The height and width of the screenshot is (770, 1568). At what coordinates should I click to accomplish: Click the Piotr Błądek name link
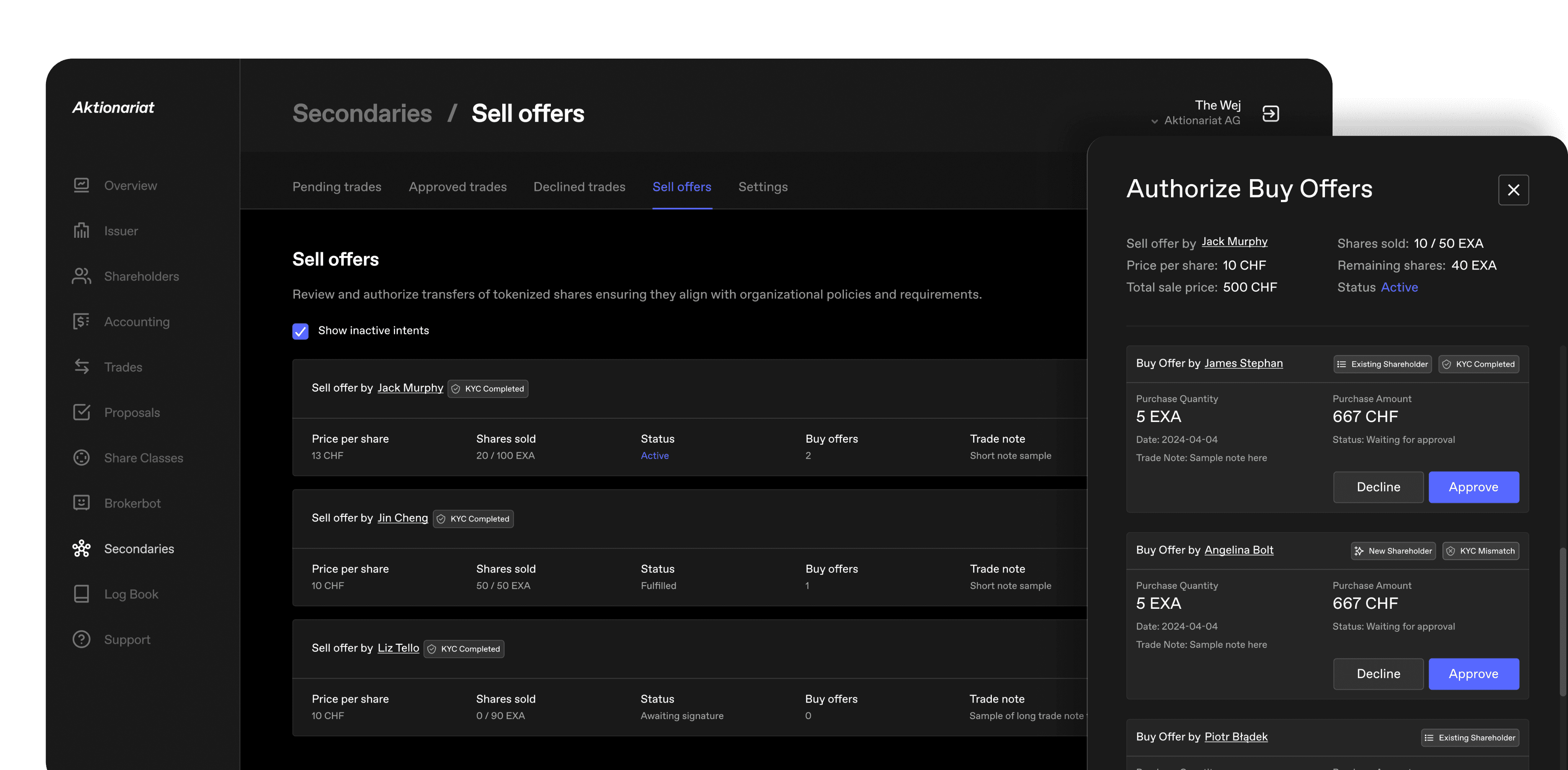[1236, 737]
